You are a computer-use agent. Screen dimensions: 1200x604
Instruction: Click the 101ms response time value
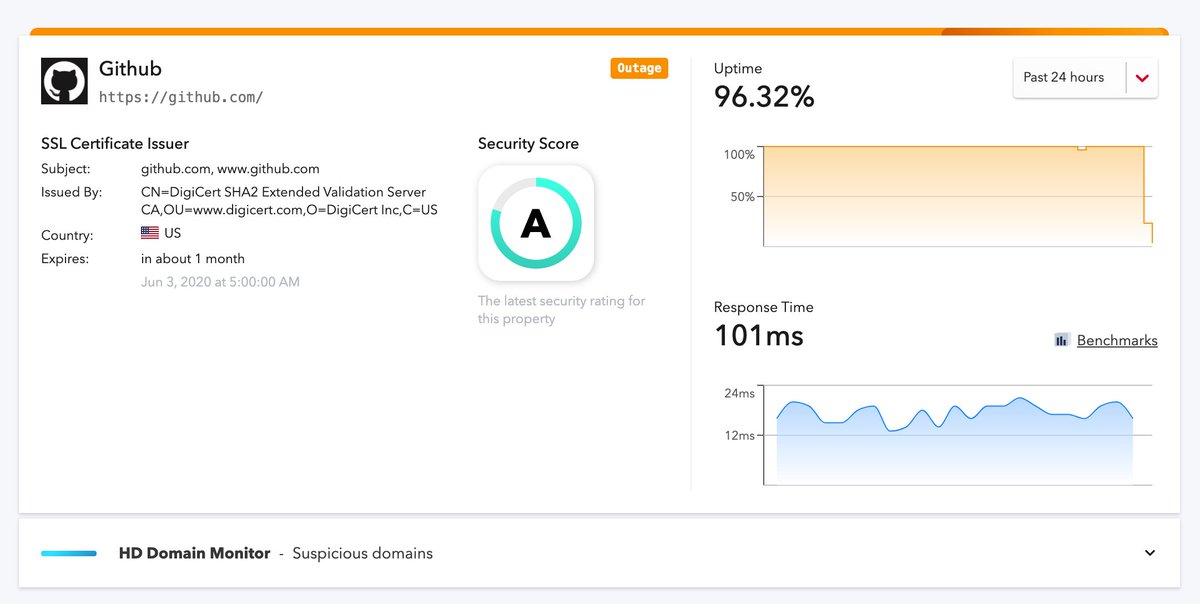pos(757,336)
